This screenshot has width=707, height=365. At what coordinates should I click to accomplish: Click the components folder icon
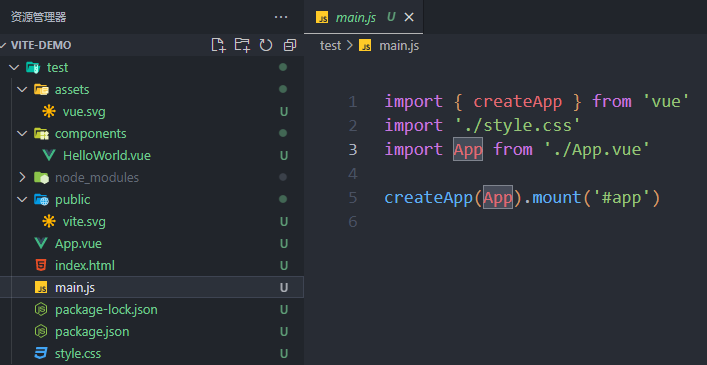41,134
